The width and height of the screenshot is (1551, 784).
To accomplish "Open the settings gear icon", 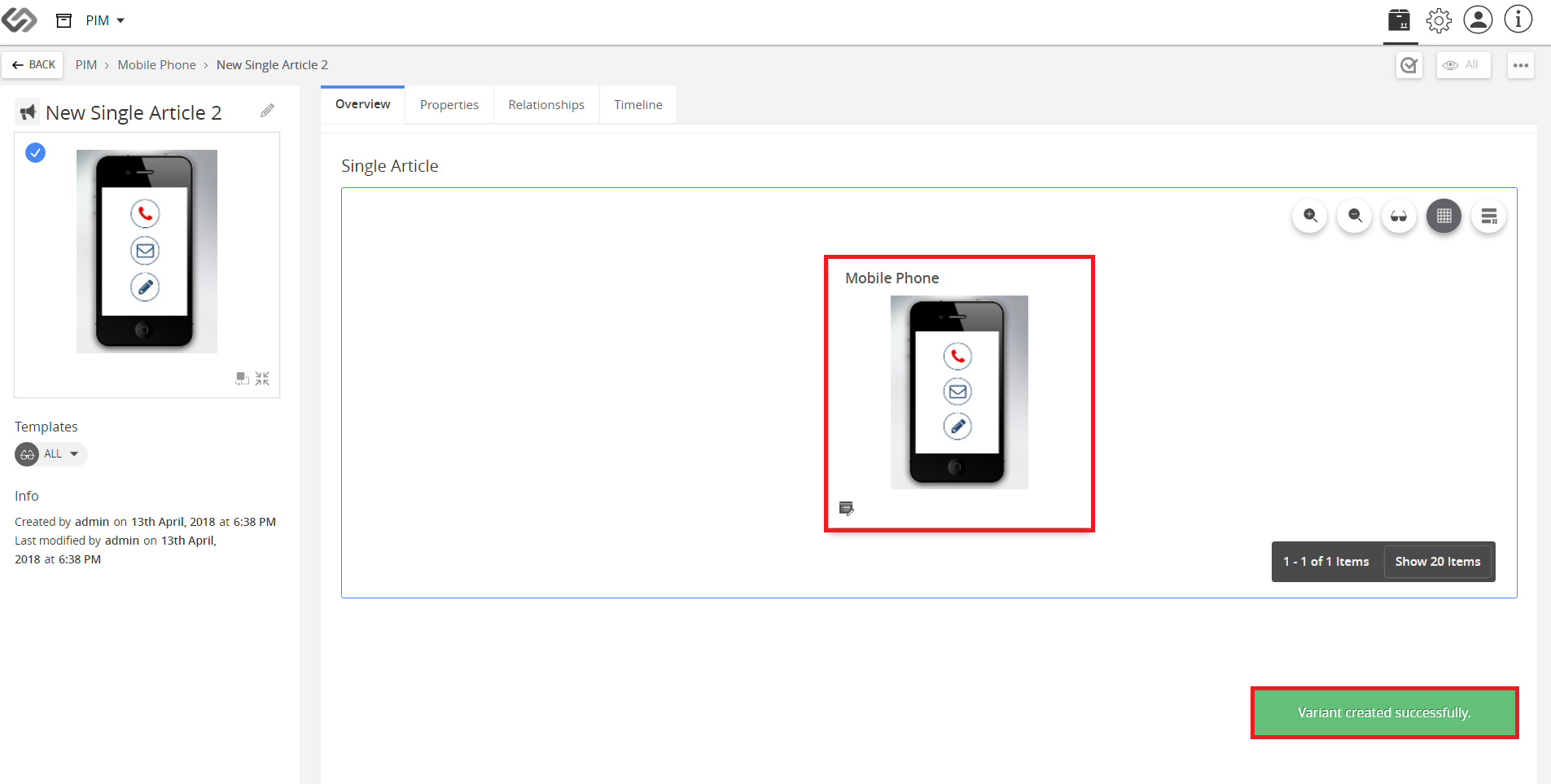I will (x=1439, y=20).
